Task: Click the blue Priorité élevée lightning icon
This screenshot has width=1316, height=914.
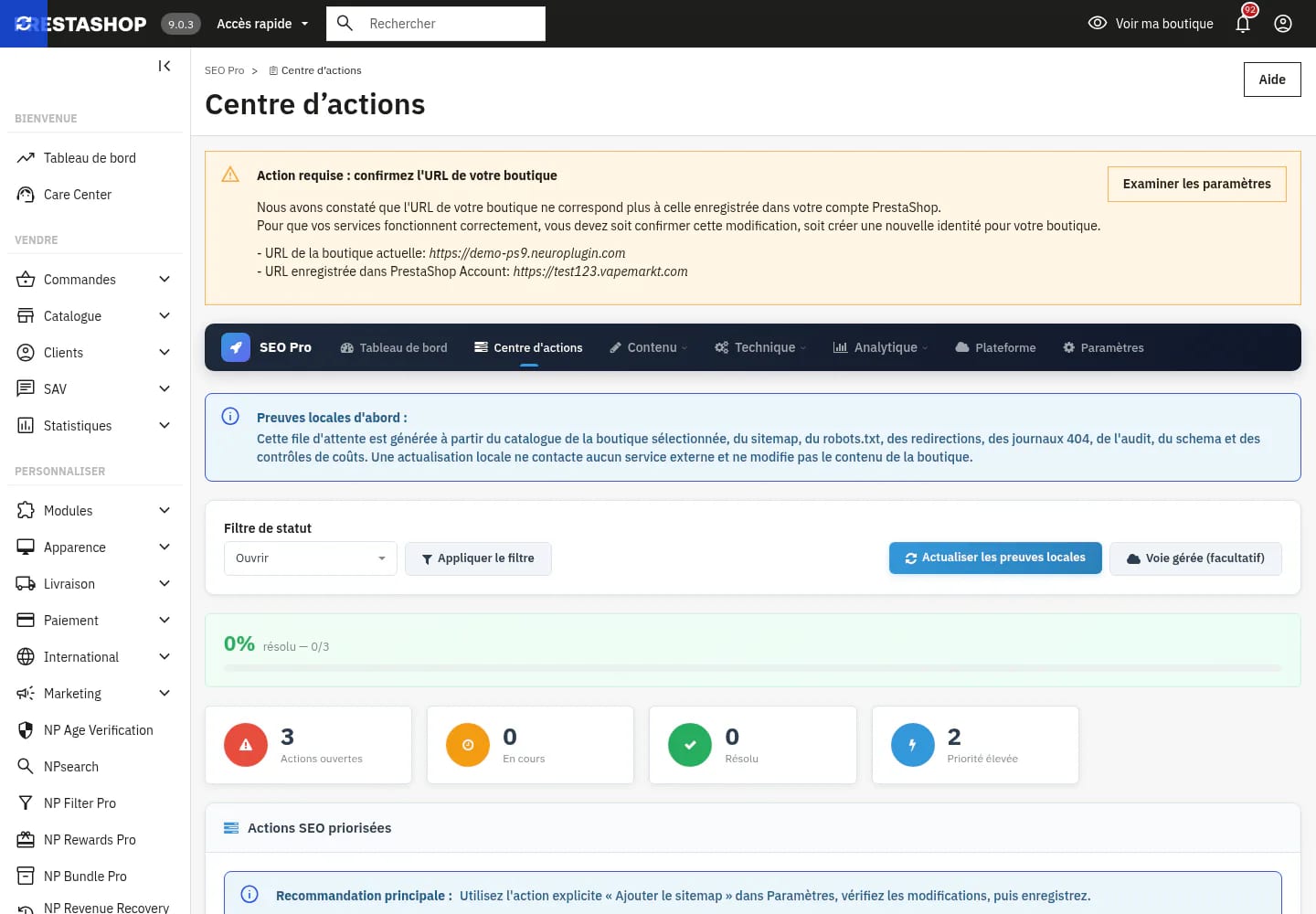Action: click(x=913, y=745)
